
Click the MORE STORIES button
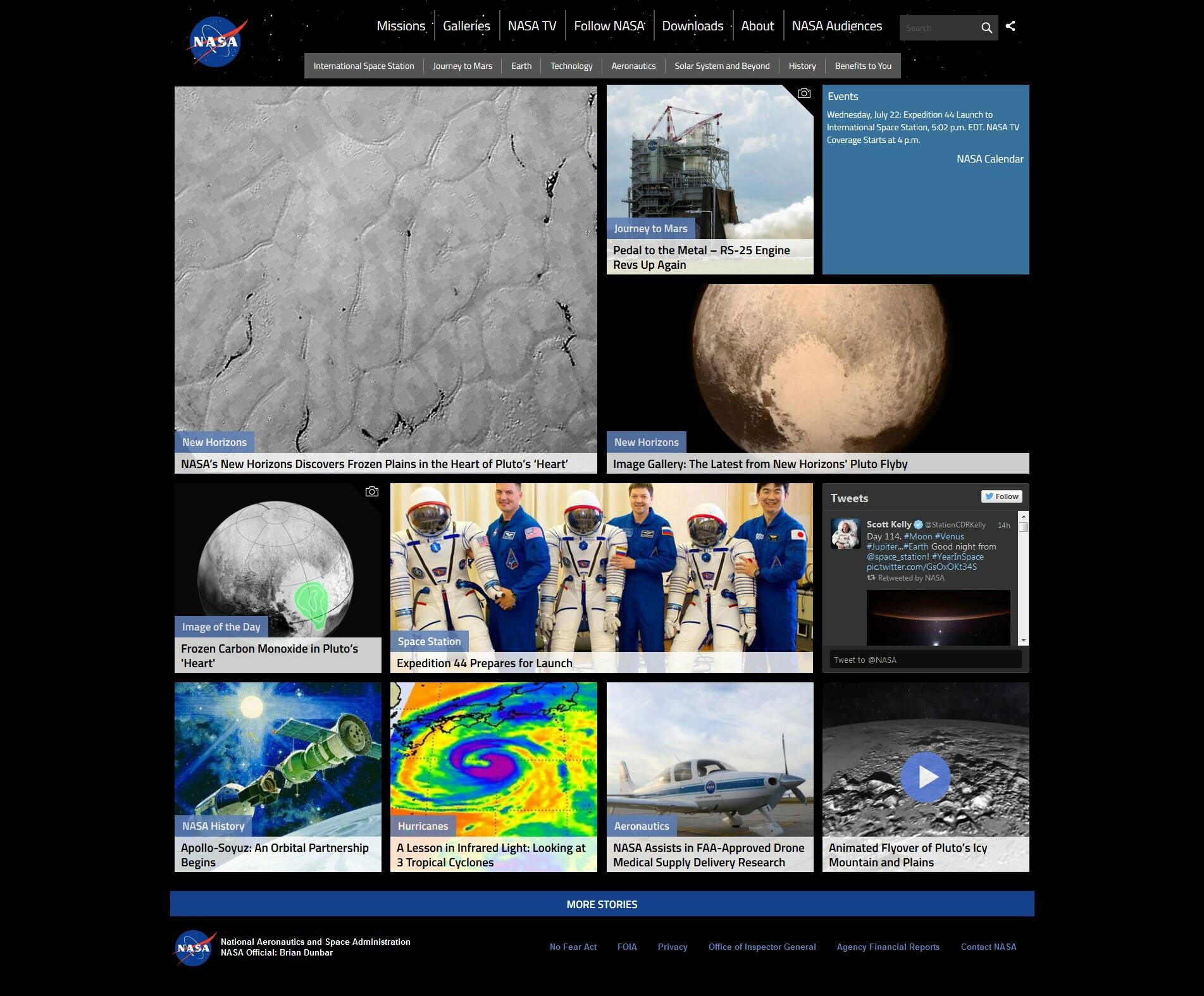602,904
